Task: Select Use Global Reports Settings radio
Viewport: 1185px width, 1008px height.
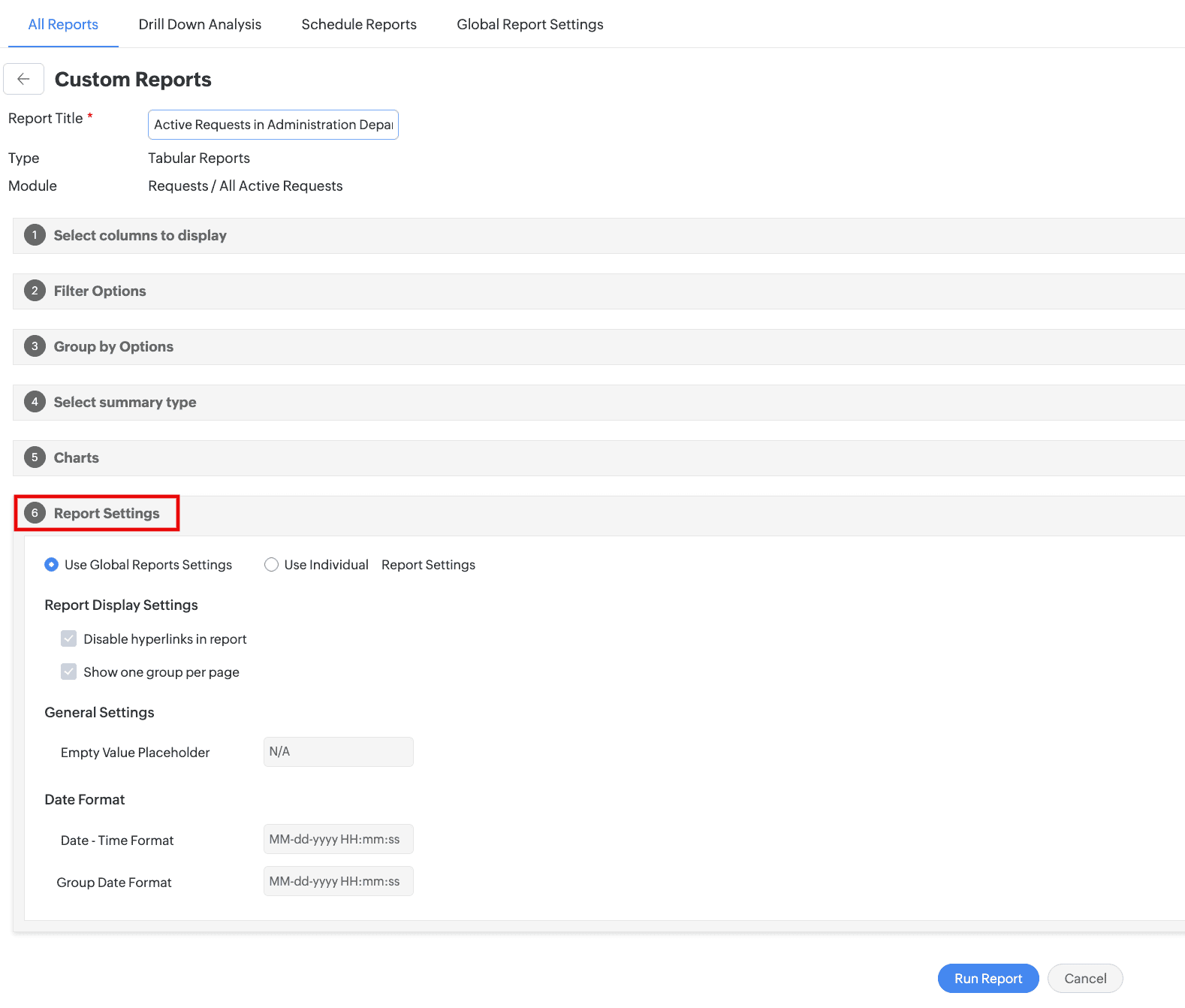Action: 51,565
